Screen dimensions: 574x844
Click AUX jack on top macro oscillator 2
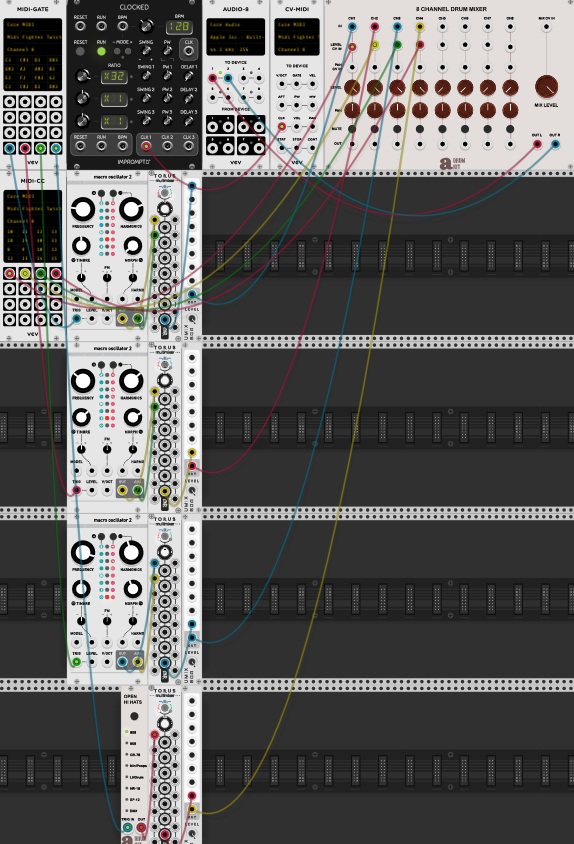[x=138, y=319]
